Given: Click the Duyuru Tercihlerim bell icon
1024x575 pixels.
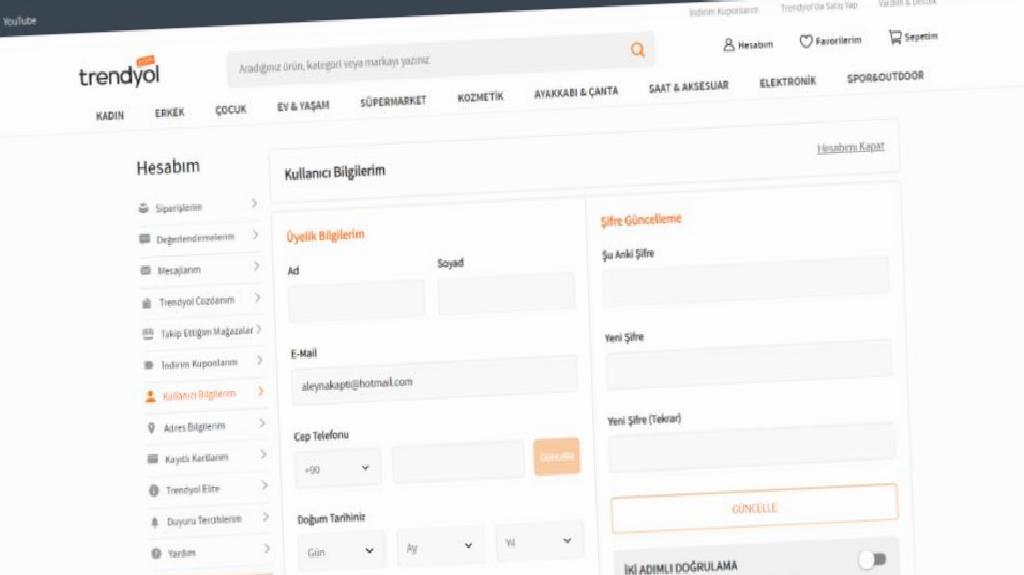Looking at the screenshot, I should click(x=155, y=522).
